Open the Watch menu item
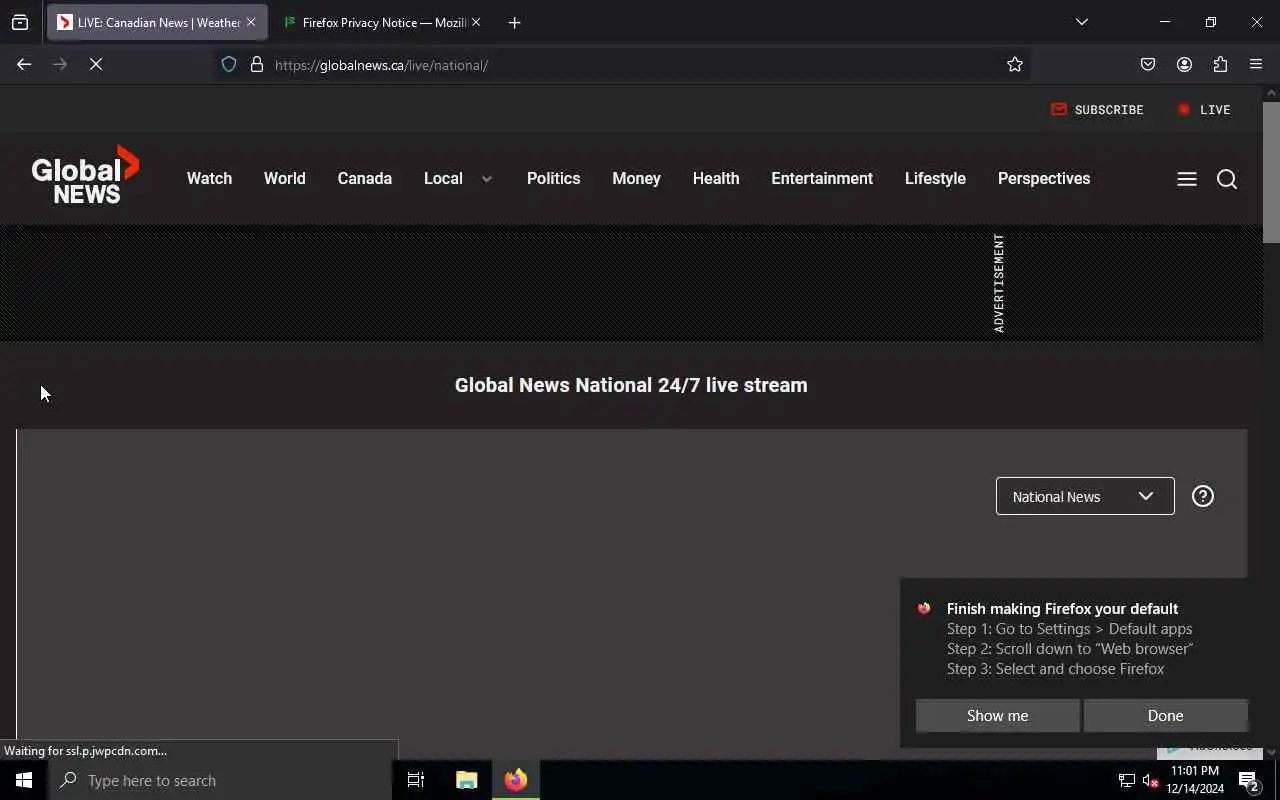The height and width of the screenshot is (800, 1280). coord(209,178)
